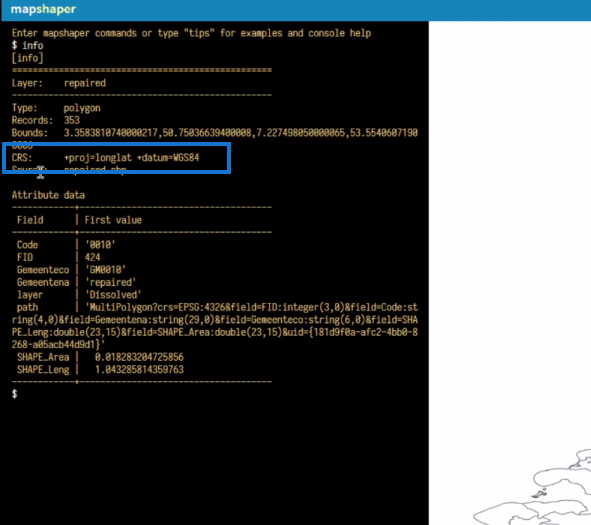Click the Code field row '0010'
591x525 pixels.
(x=66, y=245)
